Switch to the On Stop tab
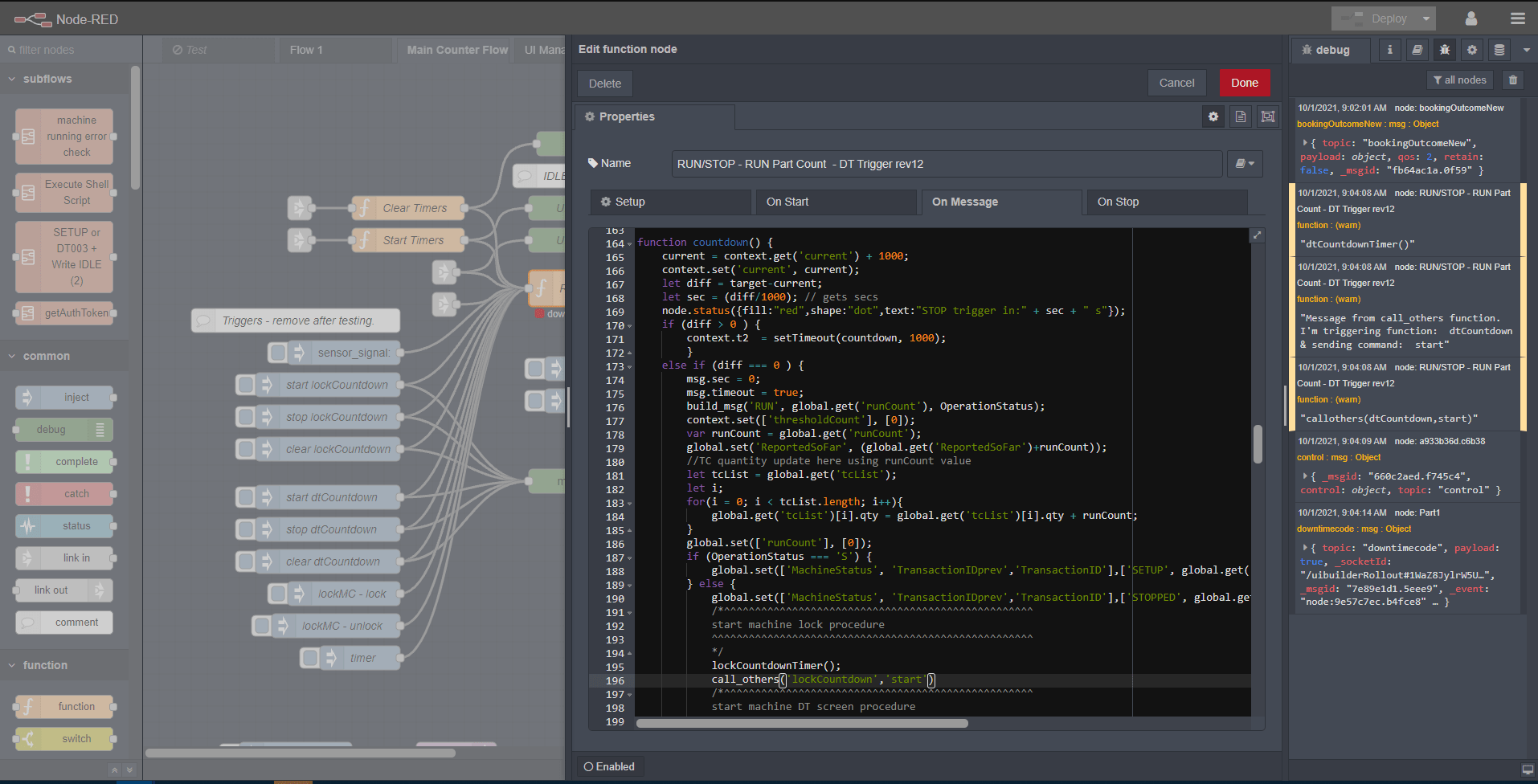Viewport: 1538px width, 784px height. click(1166, 202)
